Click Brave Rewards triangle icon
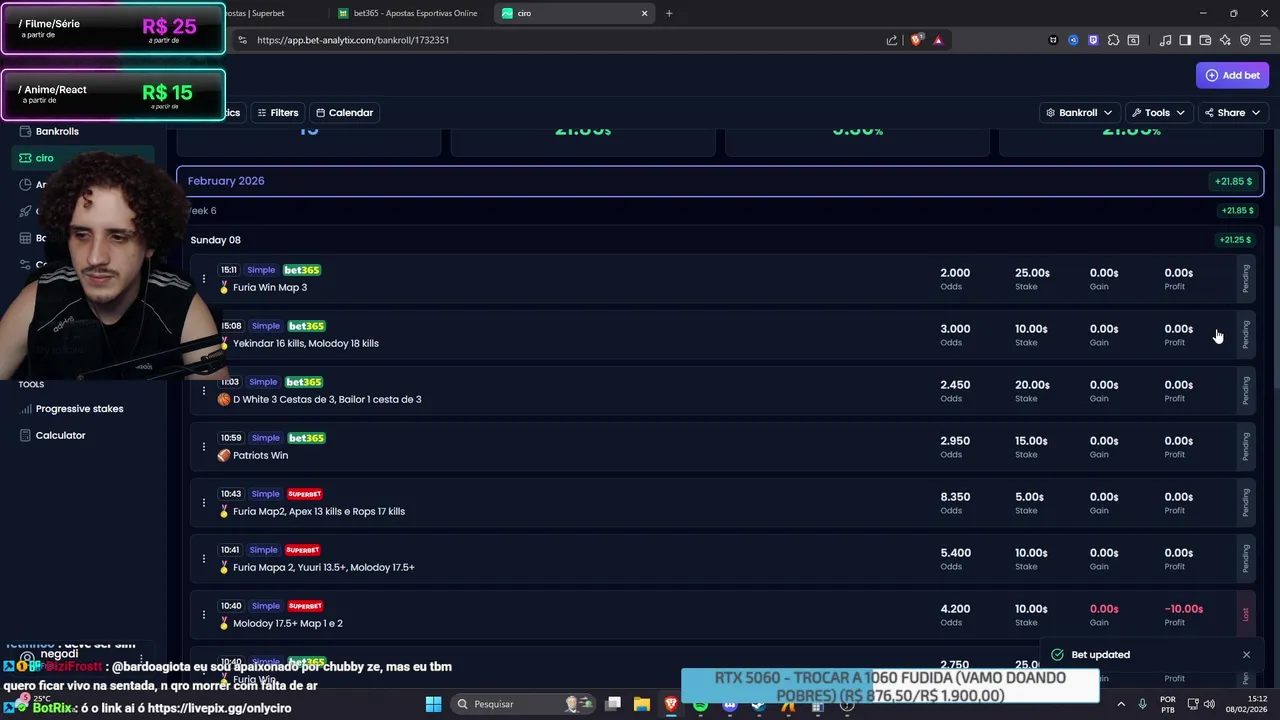Image resolution: width=1280 pixels, height=720 pixels. click(938, 40)
